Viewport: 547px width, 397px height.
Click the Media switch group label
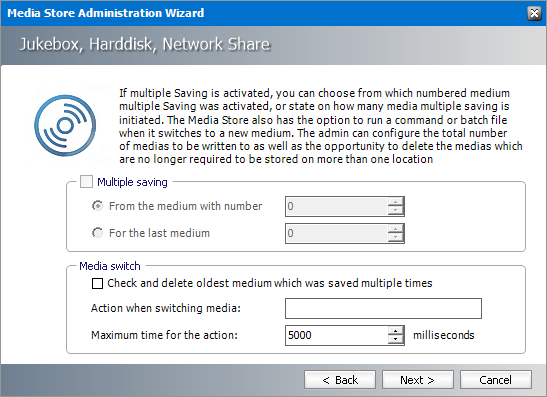click(110, 266)
